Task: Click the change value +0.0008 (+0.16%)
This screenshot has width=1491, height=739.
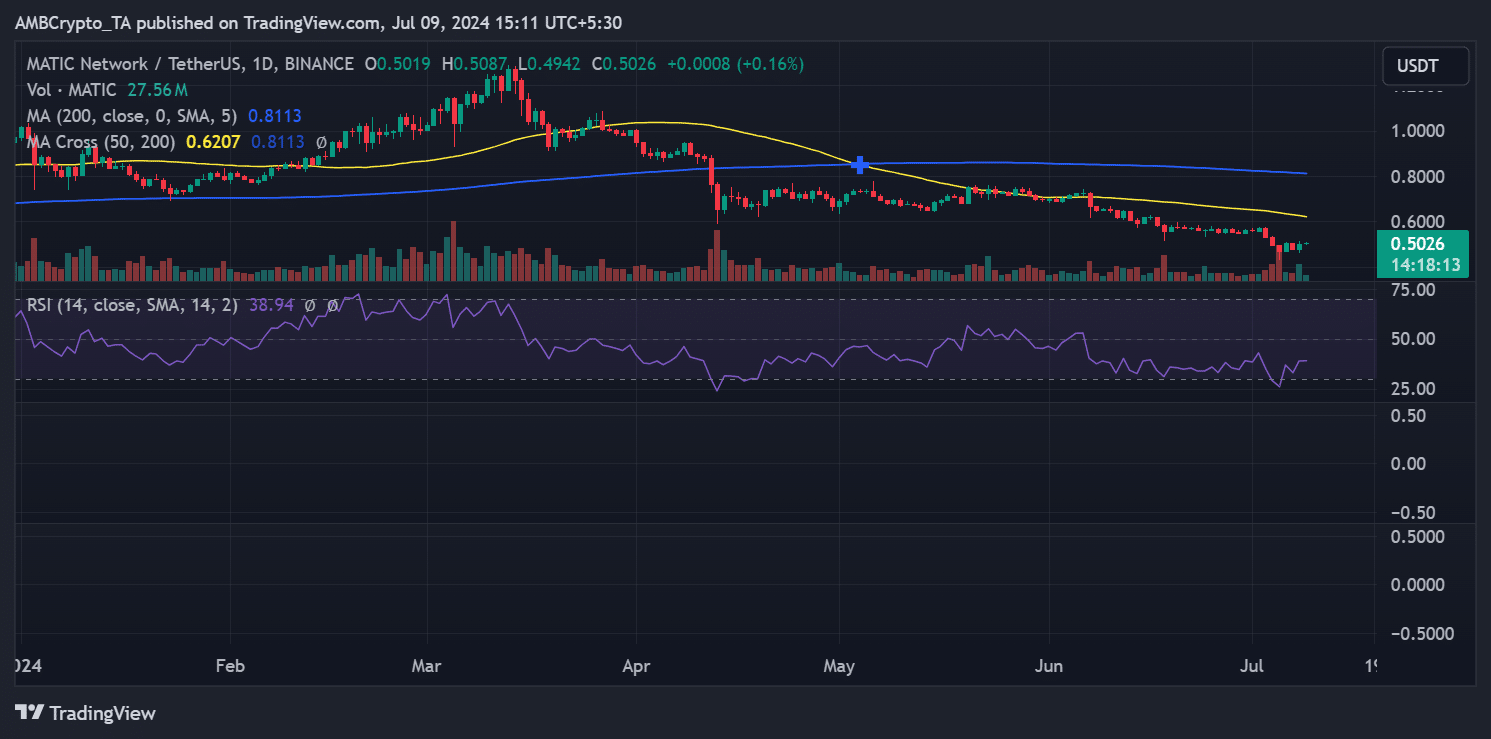Action: pos(736,64)
